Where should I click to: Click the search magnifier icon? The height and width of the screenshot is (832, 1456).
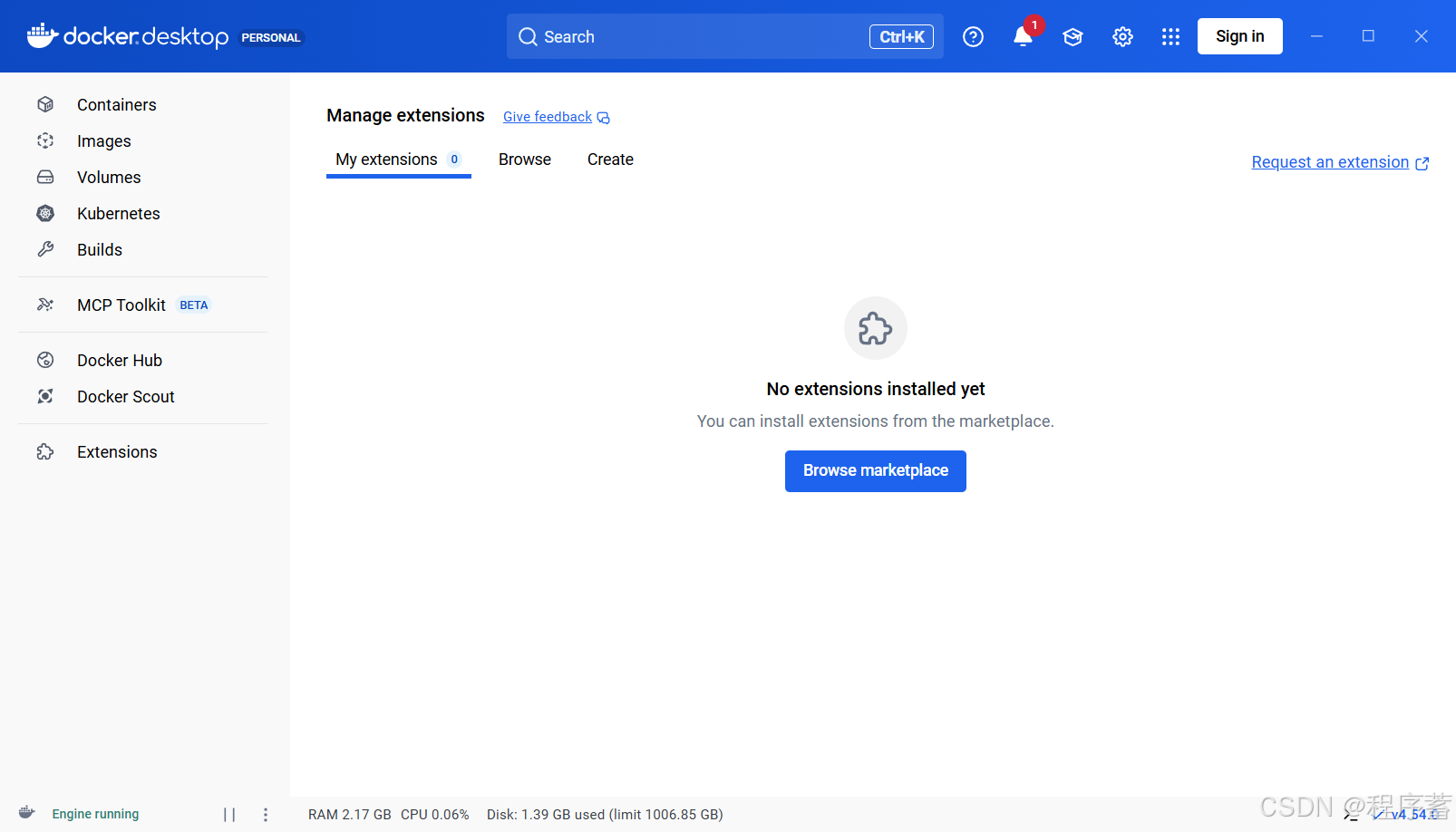click(x=528, y=37)
